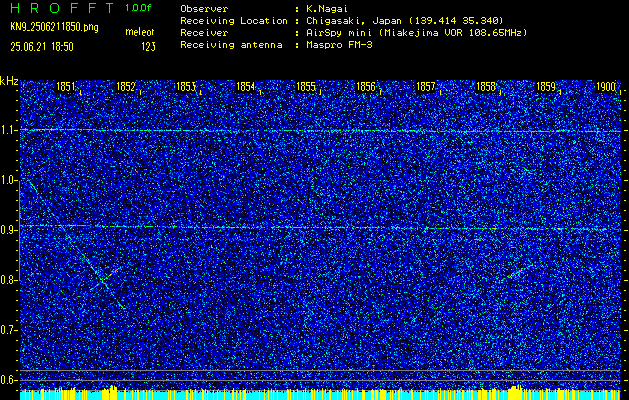Viewport: 629px width, 400px height.
Task: Click the HROFFT title text
Action: pyautogui.click(x=63, y=8)
